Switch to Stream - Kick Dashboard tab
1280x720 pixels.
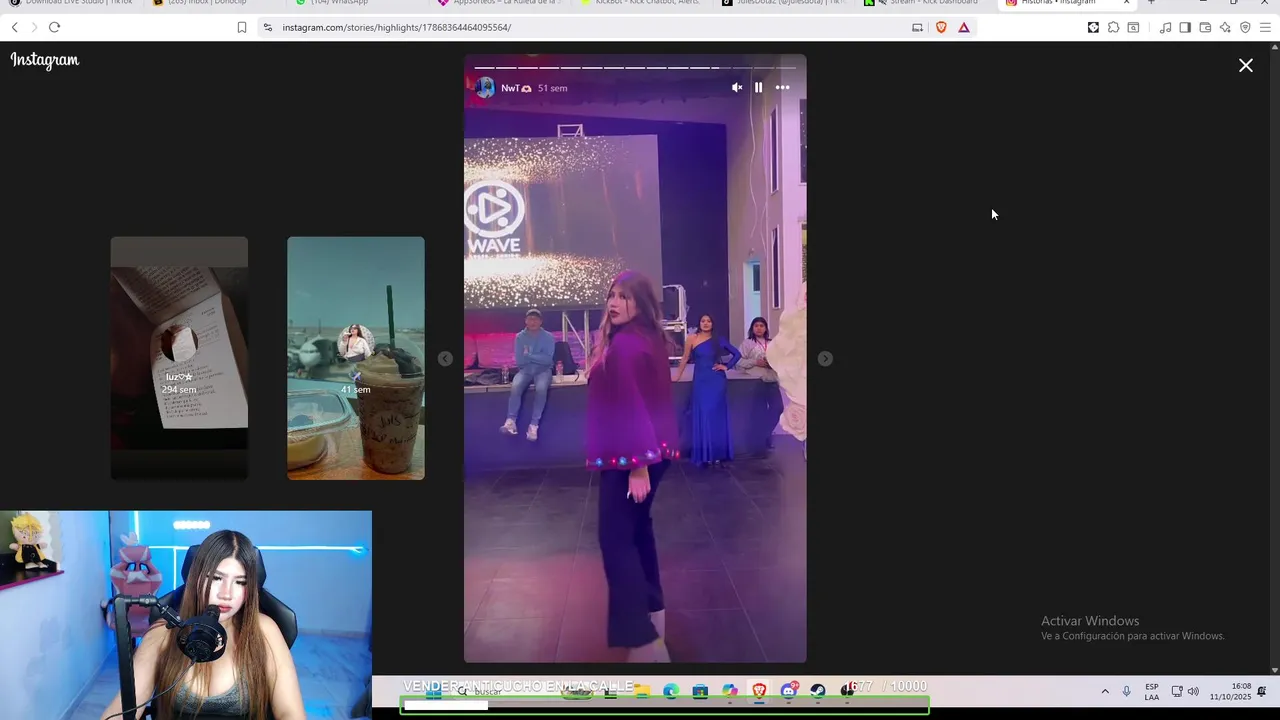coord(925,3)
